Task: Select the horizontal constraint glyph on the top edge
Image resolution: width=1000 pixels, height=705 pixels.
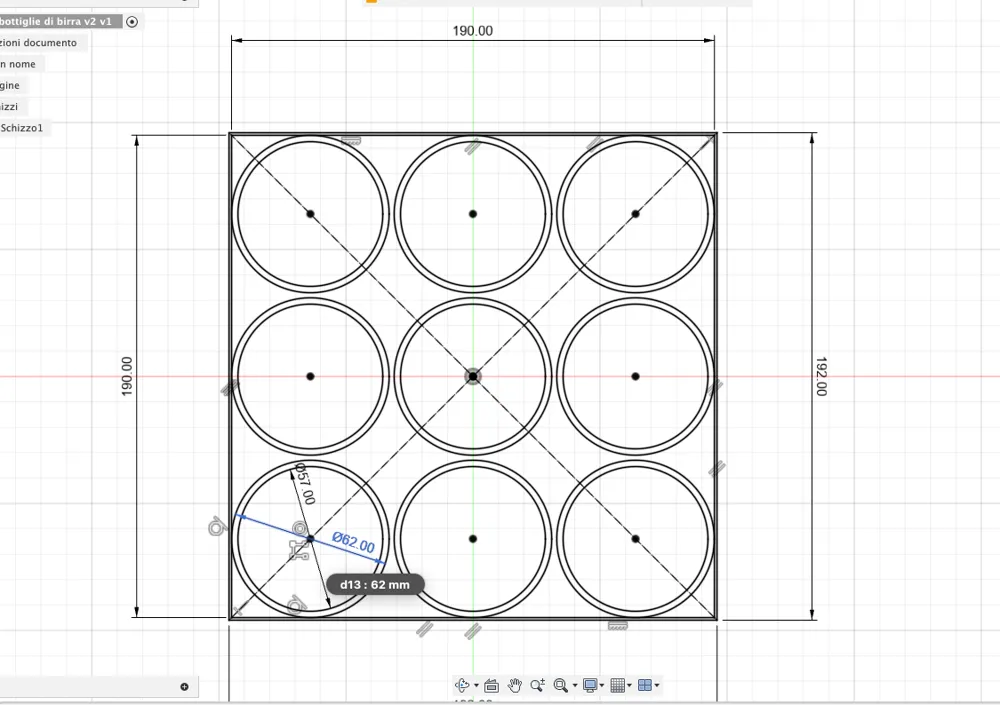Action: 351,141
